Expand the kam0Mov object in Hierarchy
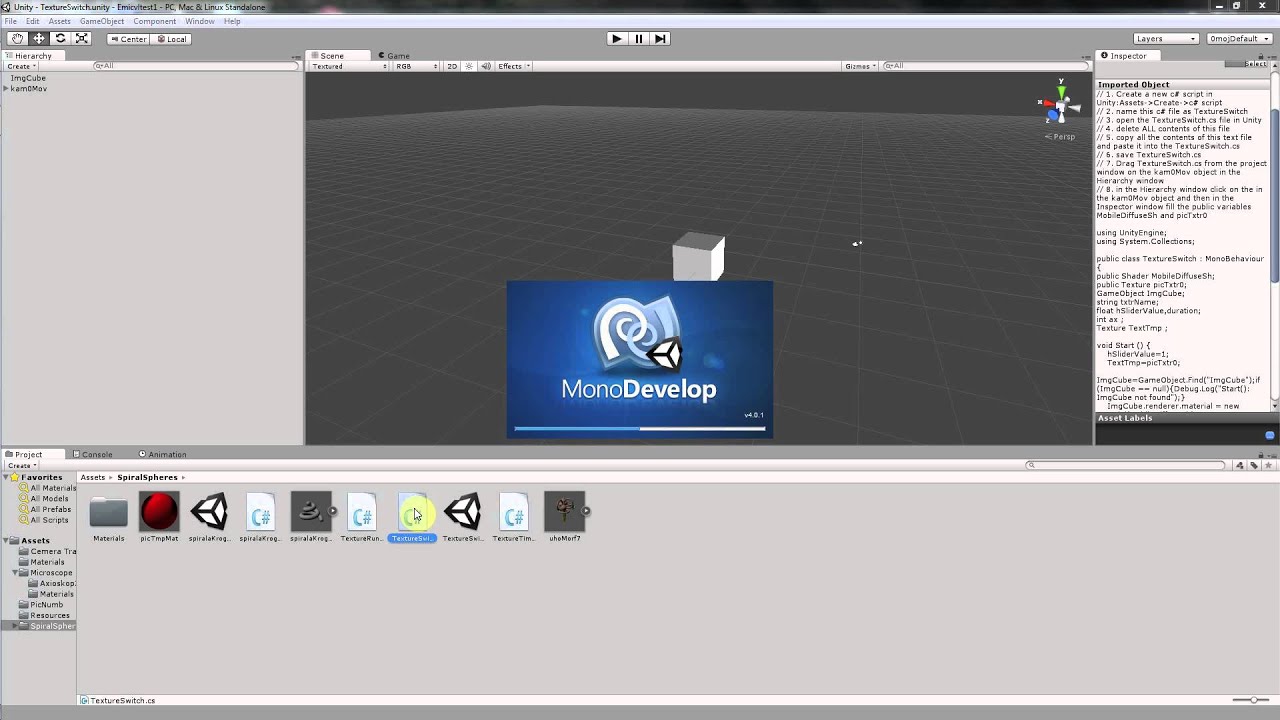The image size is (1280, 720). point(6,89)
